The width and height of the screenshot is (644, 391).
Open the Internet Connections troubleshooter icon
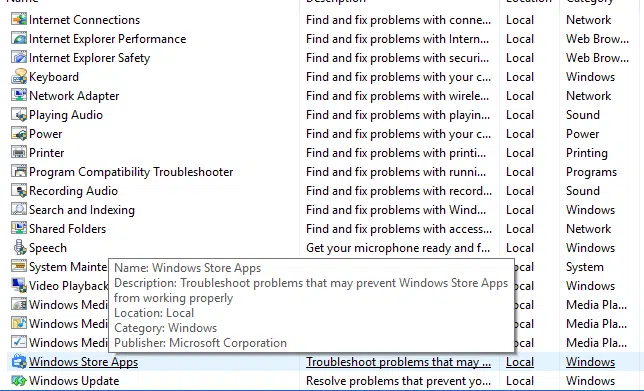[x=19, y=19]
